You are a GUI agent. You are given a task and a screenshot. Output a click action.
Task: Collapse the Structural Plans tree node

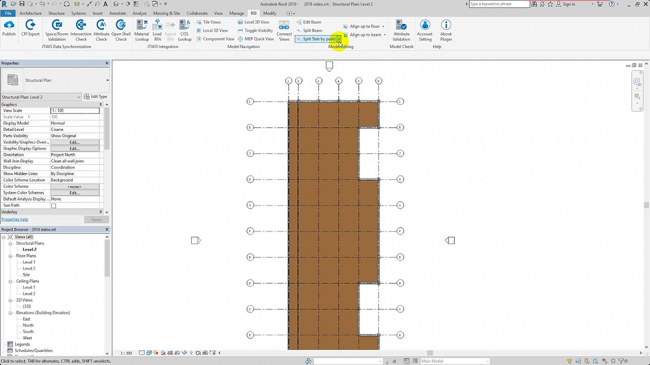pos(10,243)
